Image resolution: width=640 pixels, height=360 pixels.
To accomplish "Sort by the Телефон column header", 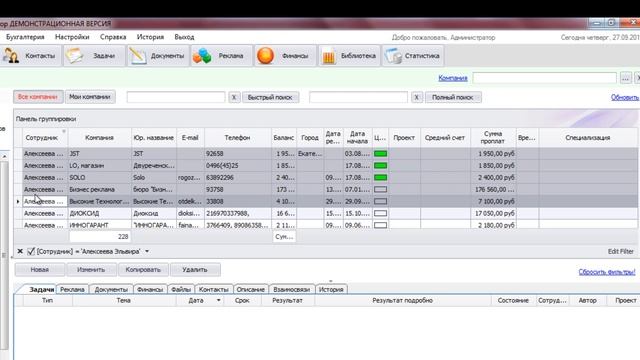I will coord(238,138).
